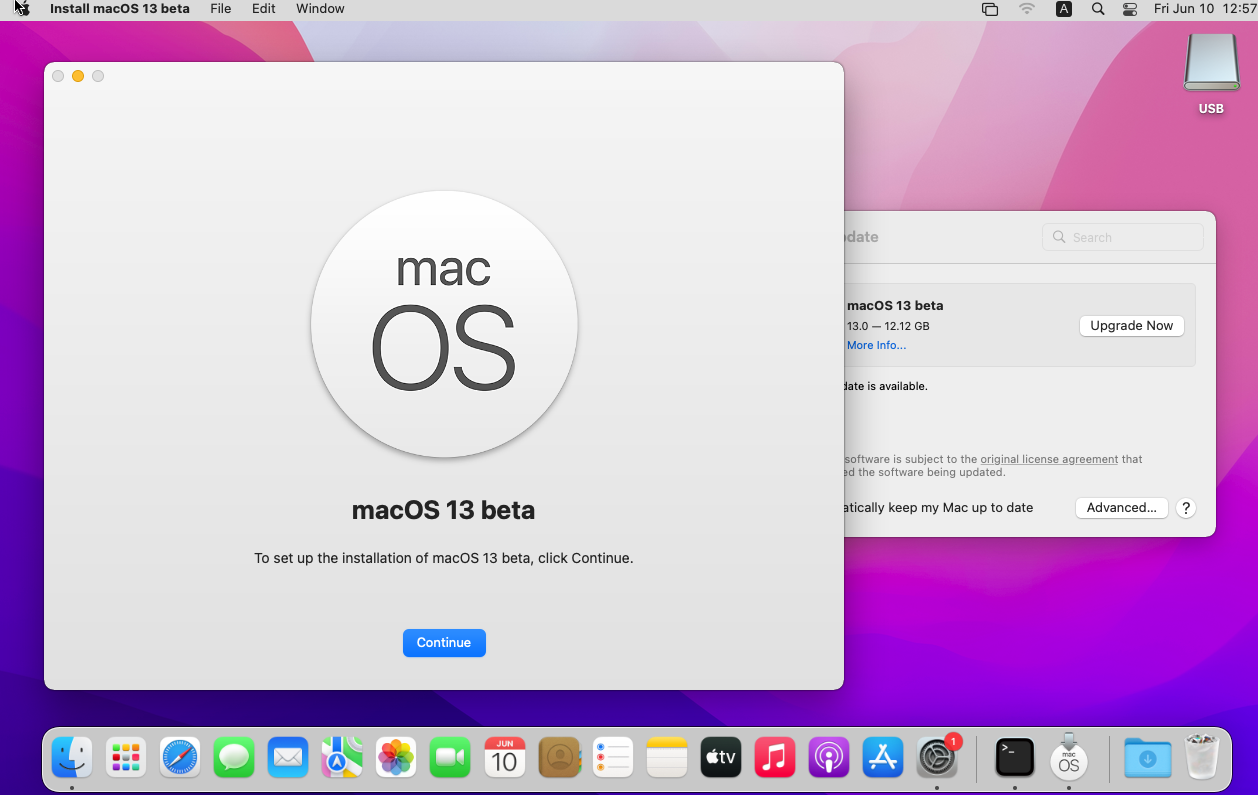Open Notes from the Dock

tap(667, 758)
